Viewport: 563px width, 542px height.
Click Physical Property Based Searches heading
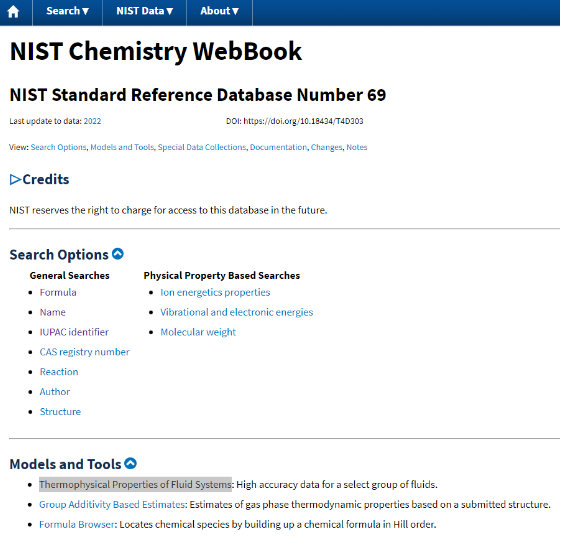pos(222,276)
